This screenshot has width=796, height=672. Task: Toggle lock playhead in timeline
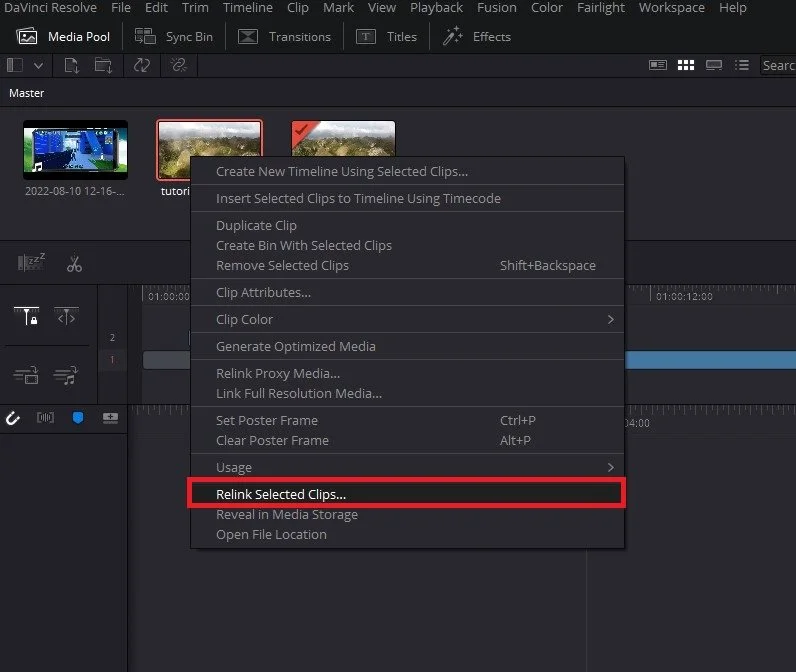pos(26,316)
